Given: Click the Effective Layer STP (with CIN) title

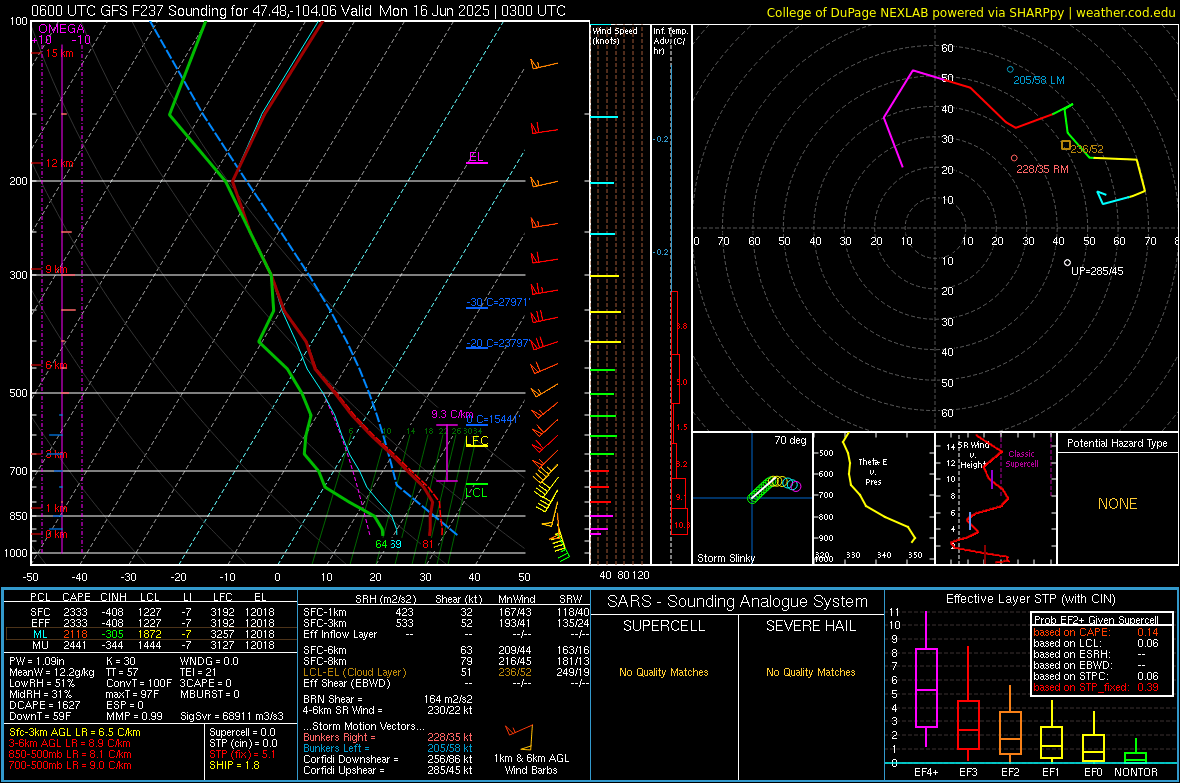Looking at the screenshot, I should click(x=1030, y=599).
